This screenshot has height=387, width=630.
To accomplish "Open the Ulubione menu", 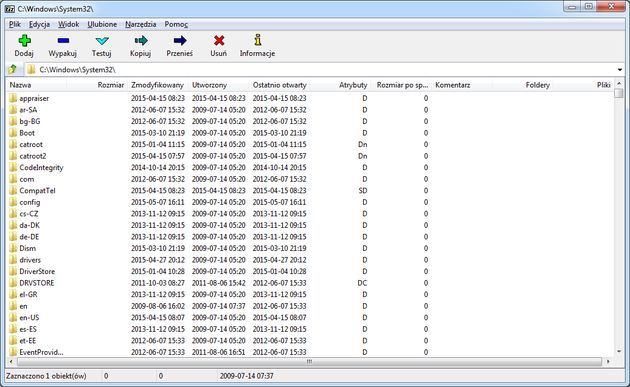I will (102, 25).
